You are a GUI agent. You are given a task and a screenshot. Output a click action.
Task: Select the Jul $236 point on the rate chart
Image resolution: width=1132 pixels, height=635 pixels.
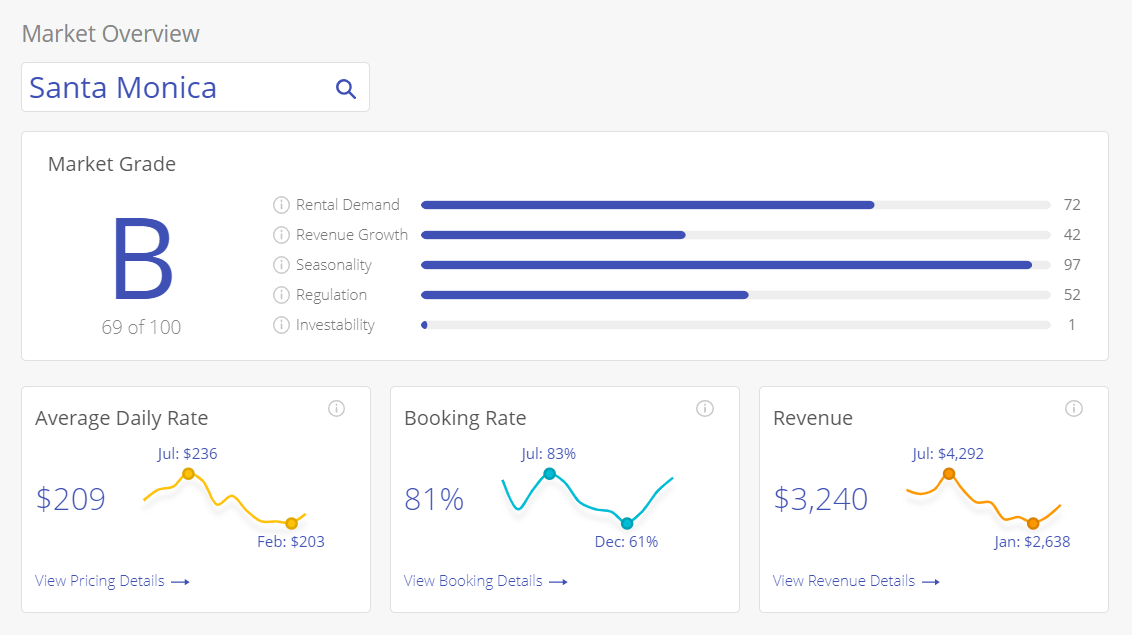coord(189,474)
